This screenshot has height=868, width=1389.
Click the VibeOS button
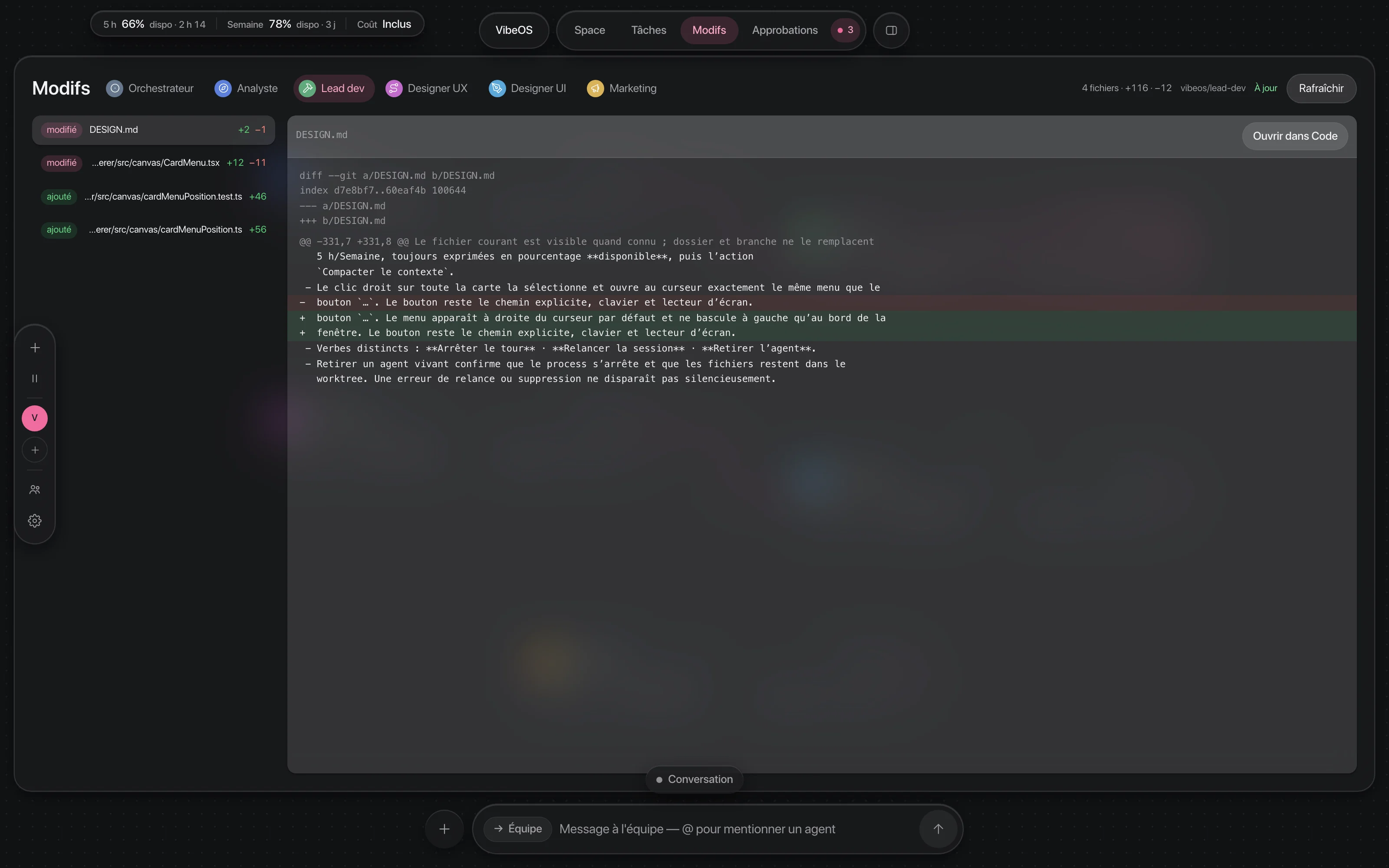pos(513,30)
